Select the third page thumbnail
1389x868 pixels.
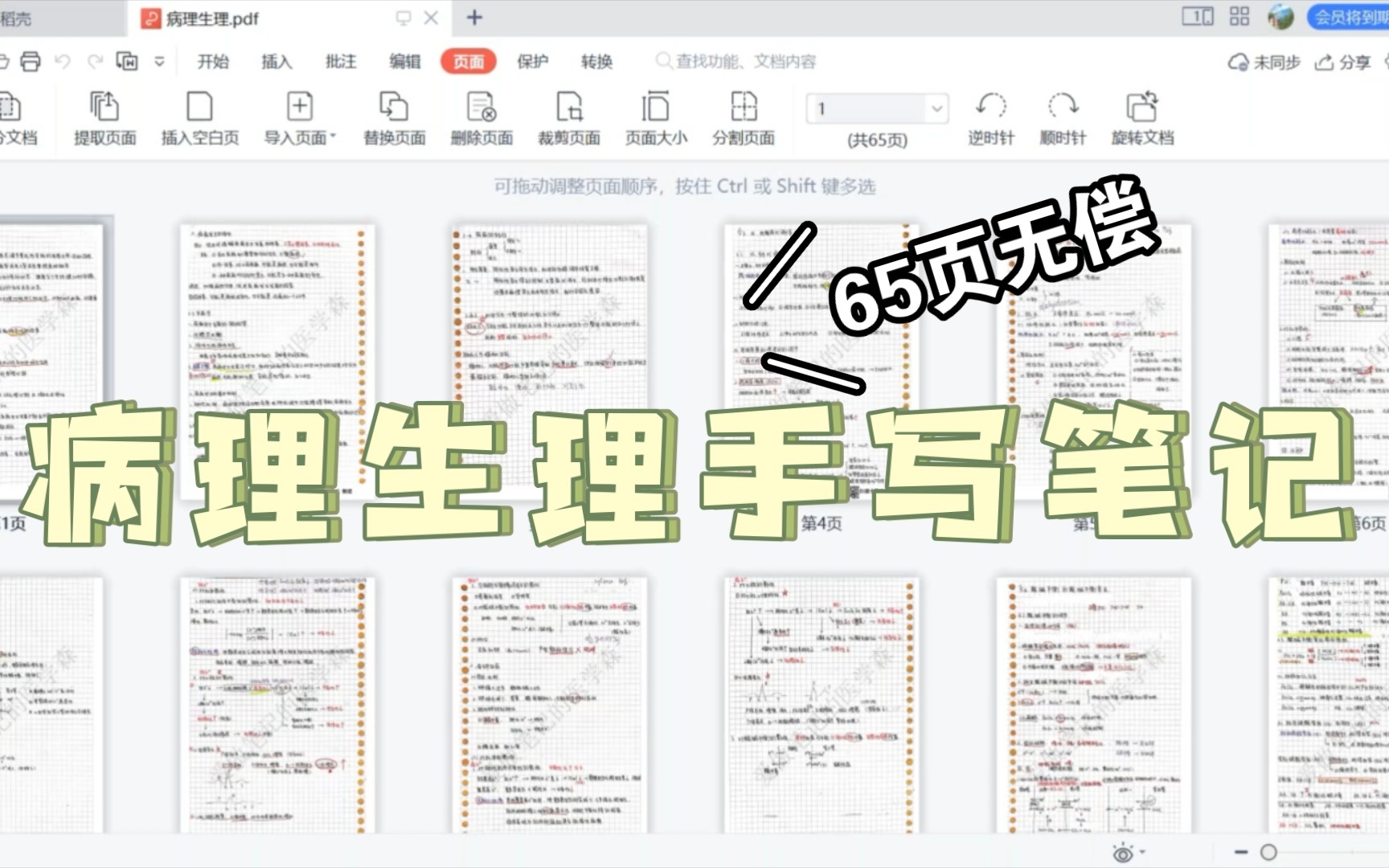click(550, 362)
